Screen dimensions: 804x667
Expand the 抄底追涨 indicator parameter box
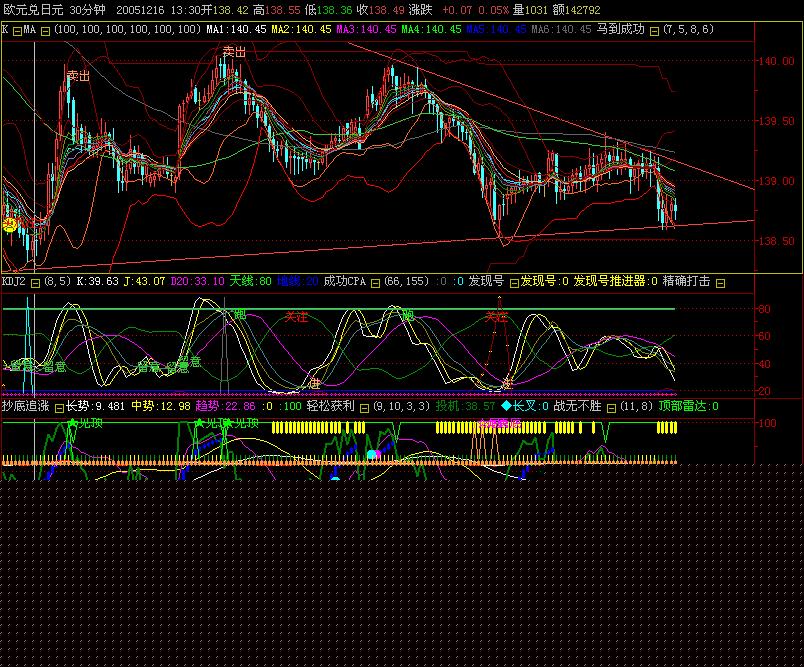point(59,408)
